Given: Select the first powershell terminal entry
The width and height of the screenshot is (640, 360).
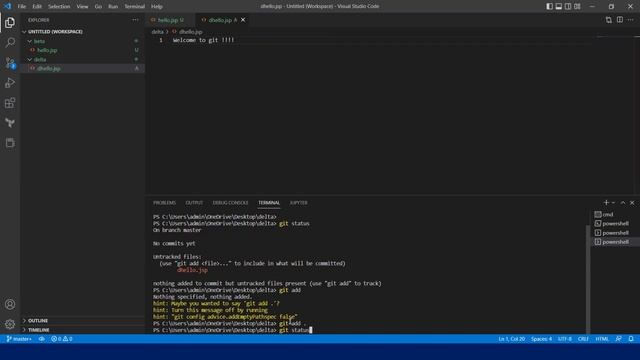Looking at the screenshot, I should click(614, 223).
